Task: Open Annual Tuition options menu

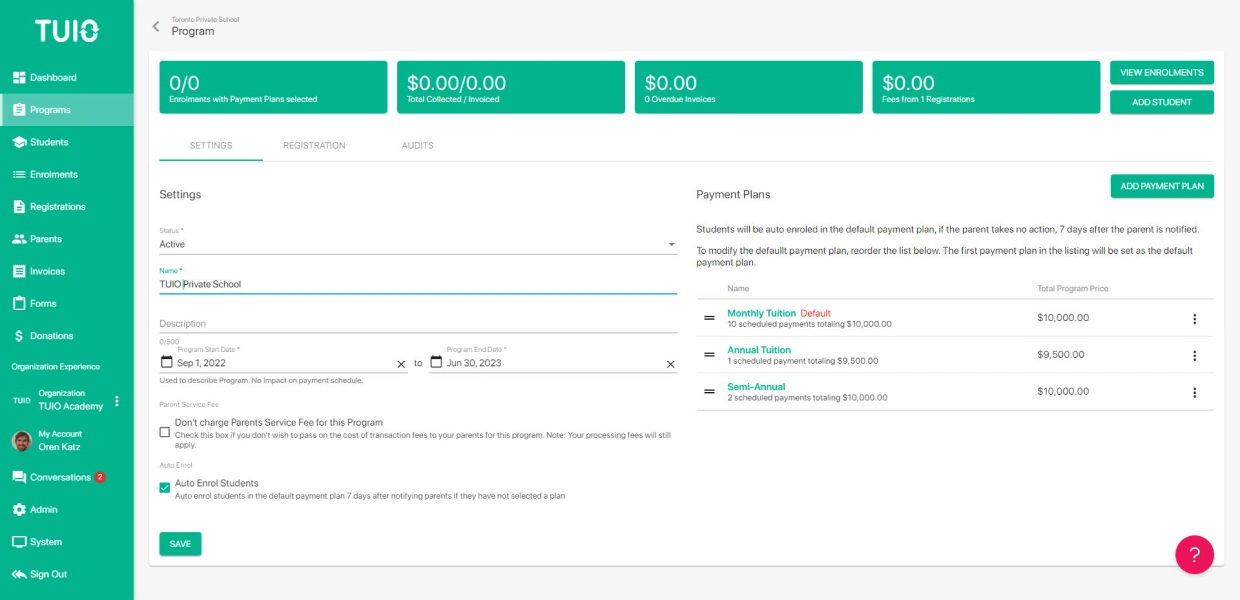Action: click(x=1194, y=356)
